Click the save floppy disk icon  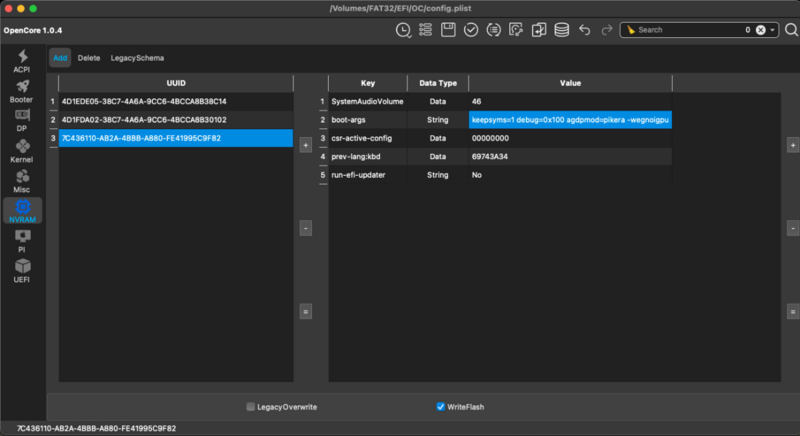click(449, 30)
